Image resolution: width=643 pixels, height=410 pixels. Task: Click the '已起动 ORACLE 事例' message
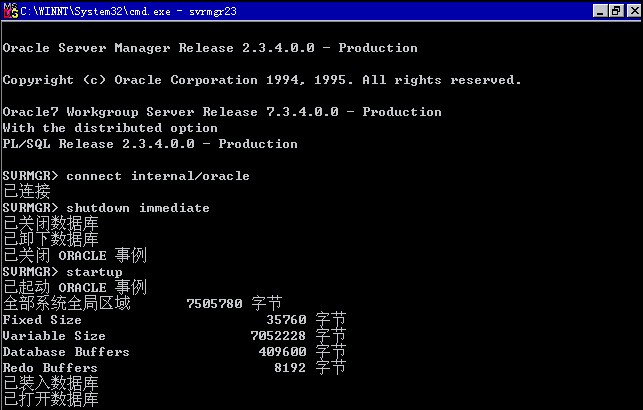(75, 287)
